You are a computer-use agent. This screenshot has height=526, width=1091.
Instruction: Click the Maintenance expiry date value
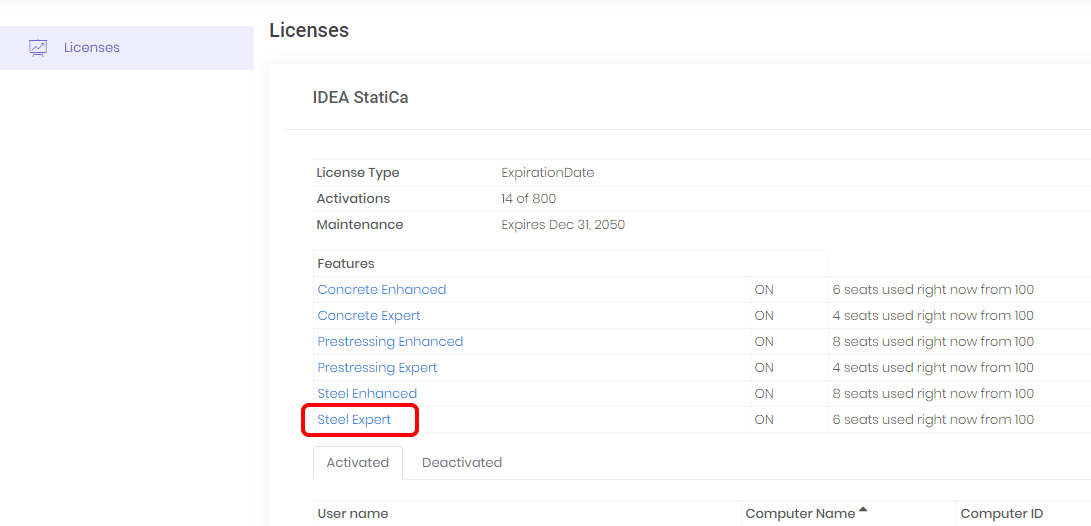point(562,225)
